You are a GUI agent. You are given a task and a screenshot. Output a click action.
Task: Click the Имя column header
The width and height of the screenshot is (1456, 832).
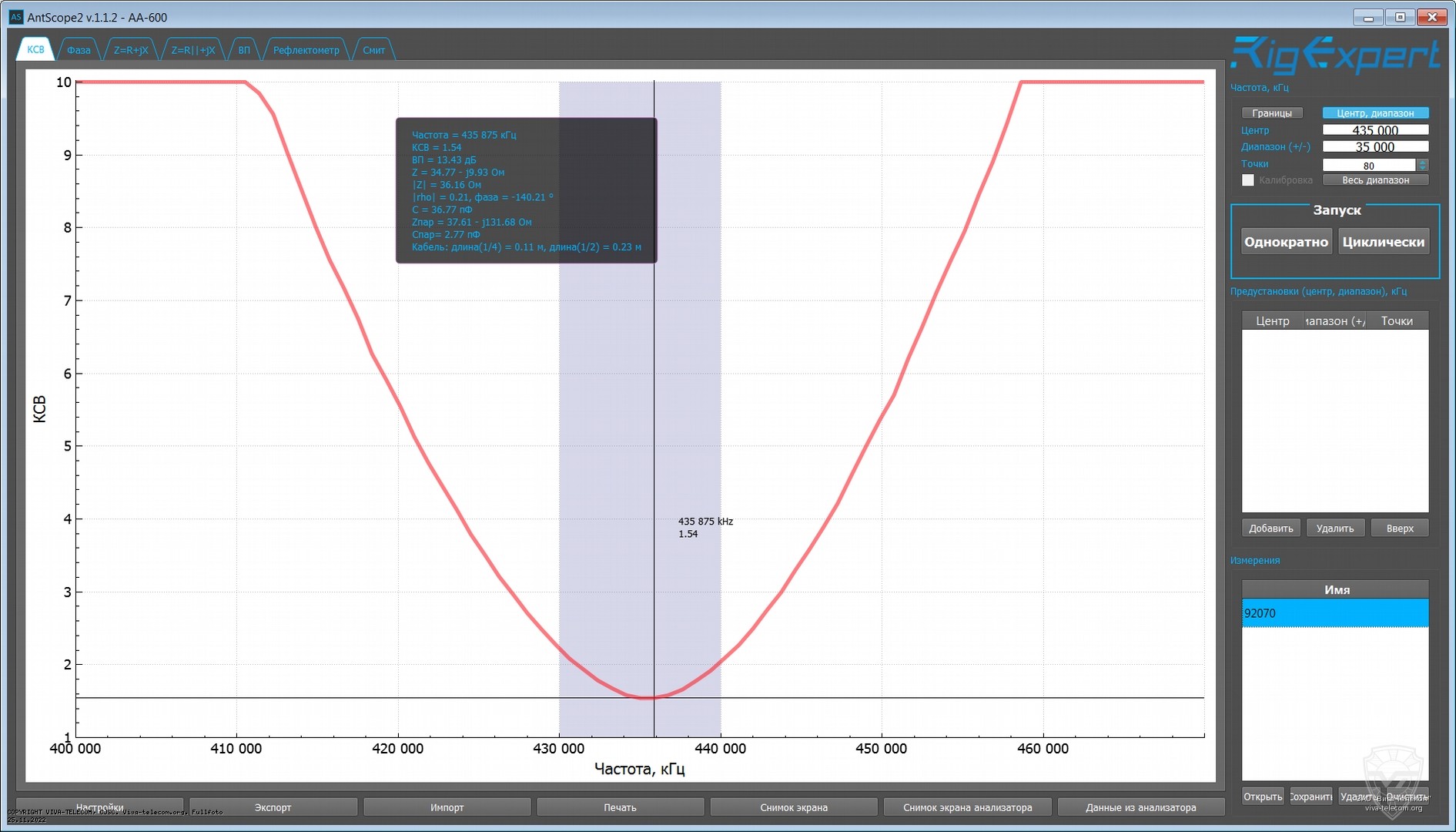[x=1336, y=589]
